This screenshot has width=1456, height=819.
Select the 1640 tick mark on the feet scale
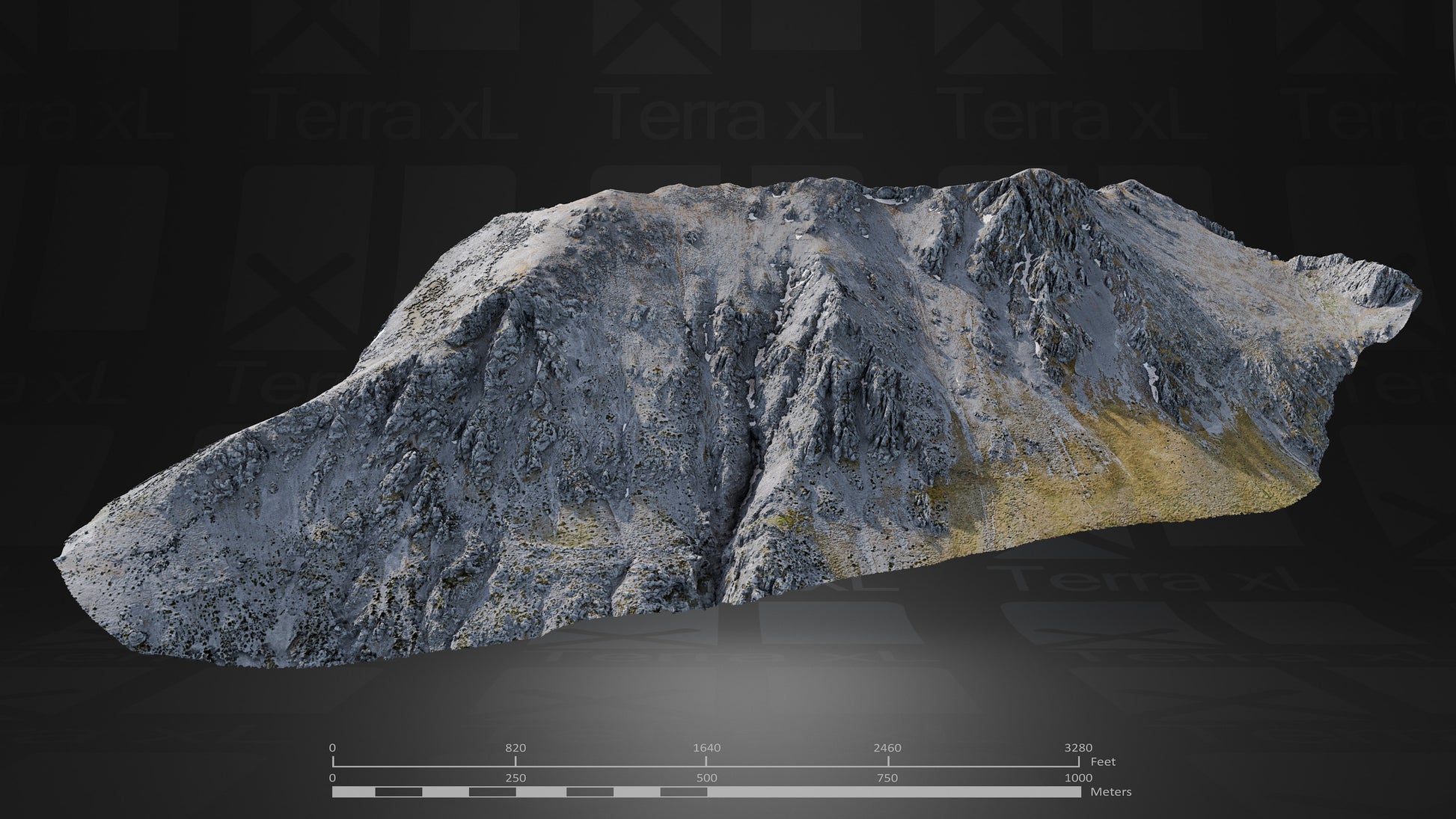[x=709, y=746]
